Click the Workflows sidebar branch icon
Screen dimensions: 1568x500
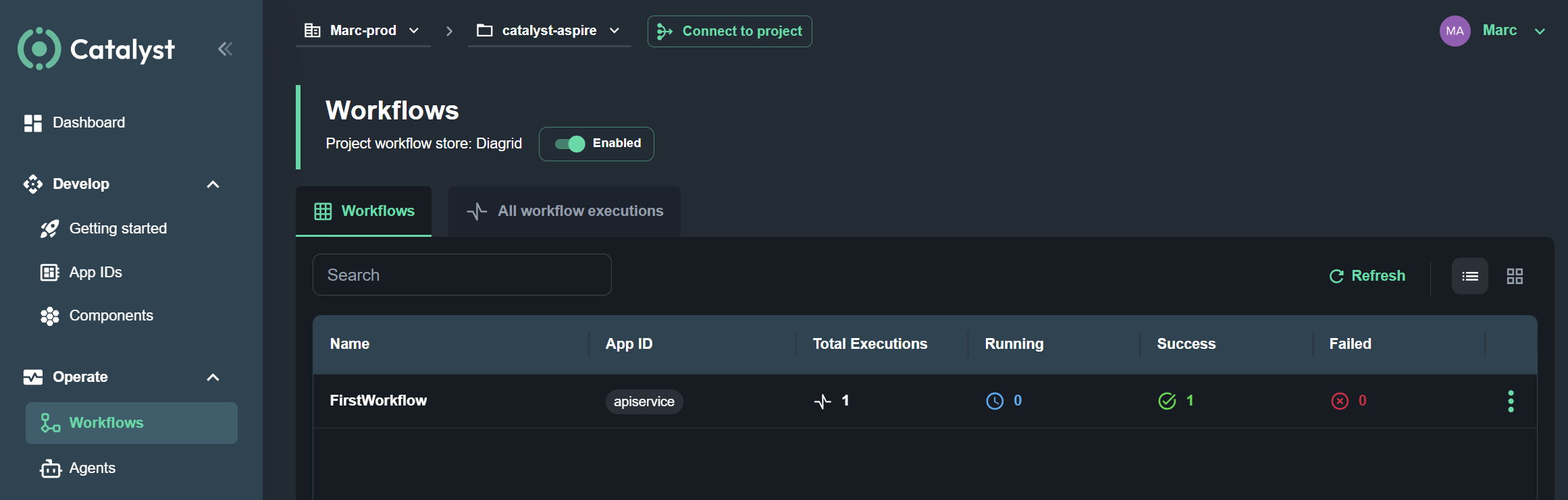(50, 423)
